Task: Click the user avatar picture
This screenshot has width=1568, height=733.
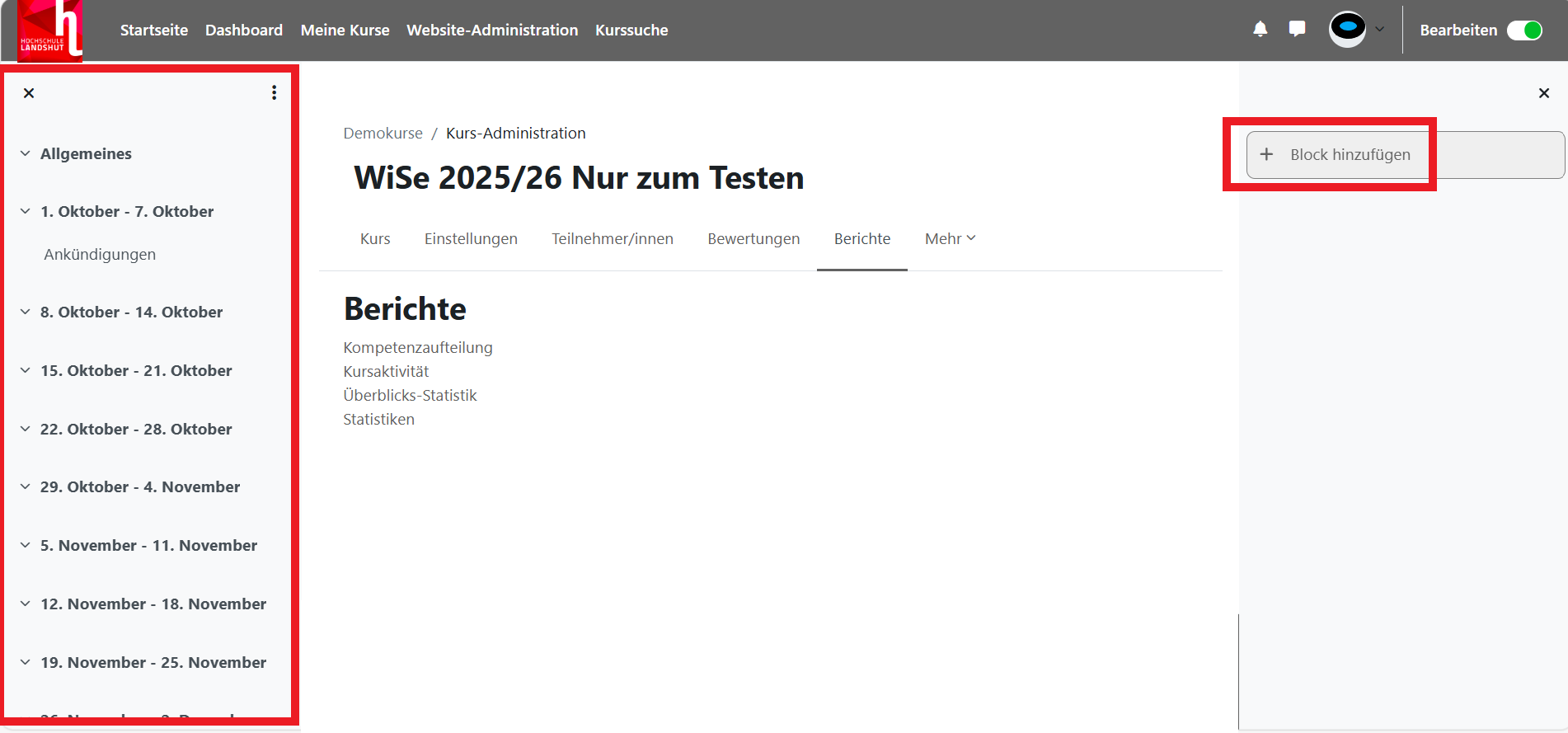Action: (1347, 30)
